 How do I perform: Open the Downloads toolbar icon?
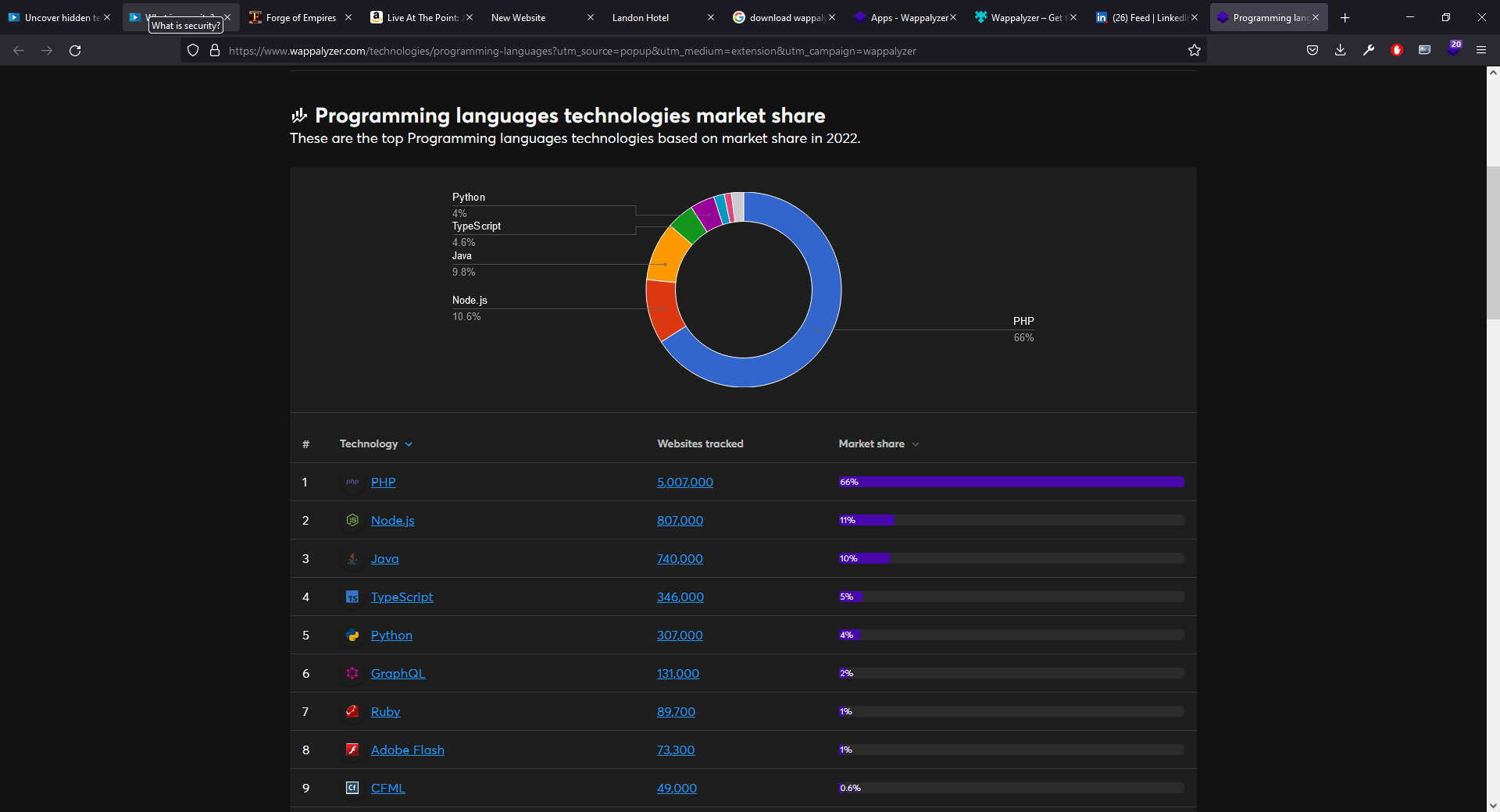(1341, 50)
